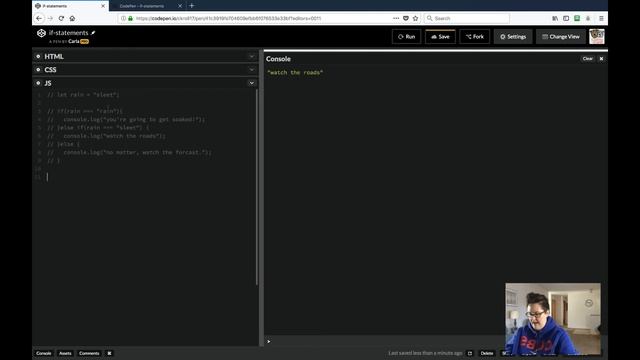Open pen in new window icon
Image resolution: width=640 pixels, height=360 pixels.
[470, 353]
